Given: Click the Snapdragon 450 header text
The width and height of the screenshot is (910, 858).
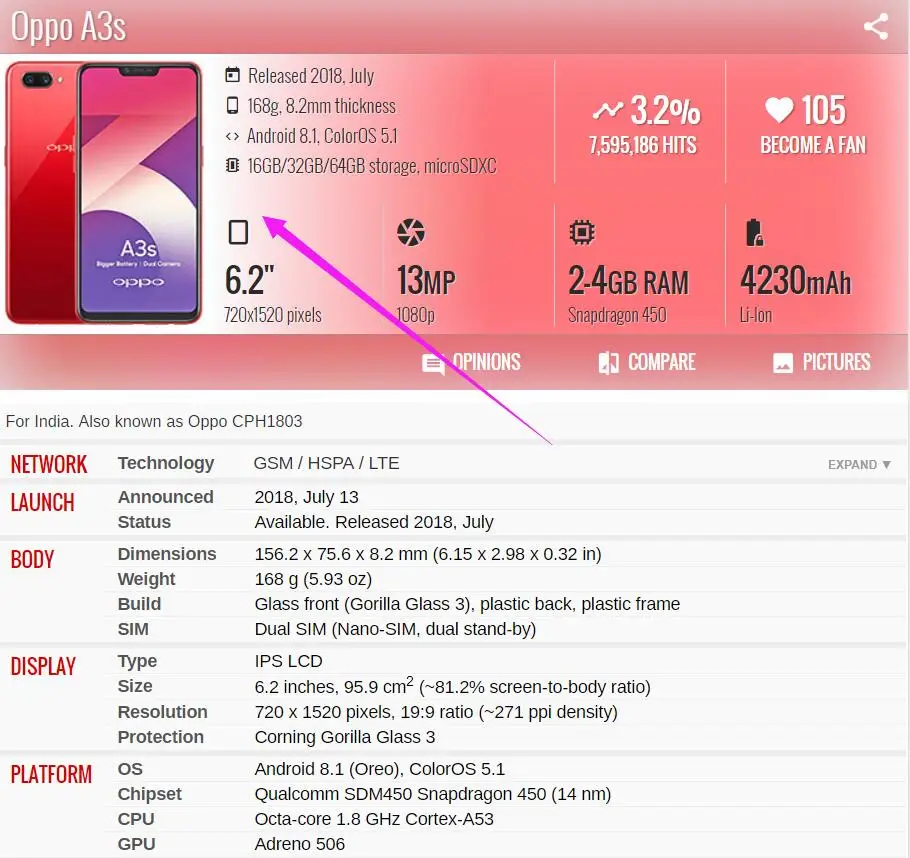Looking at the screenshot, I should [617, 315].
